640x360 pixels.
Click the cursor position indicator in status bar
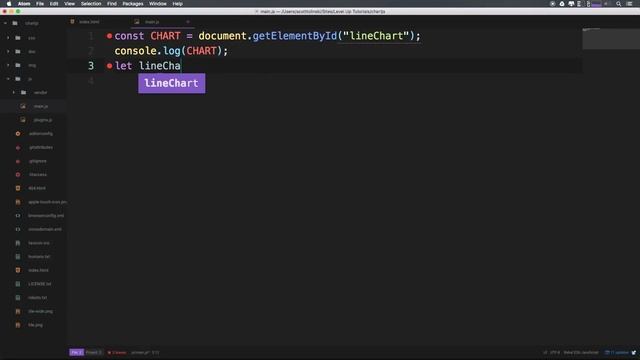[x=156, y=352]
